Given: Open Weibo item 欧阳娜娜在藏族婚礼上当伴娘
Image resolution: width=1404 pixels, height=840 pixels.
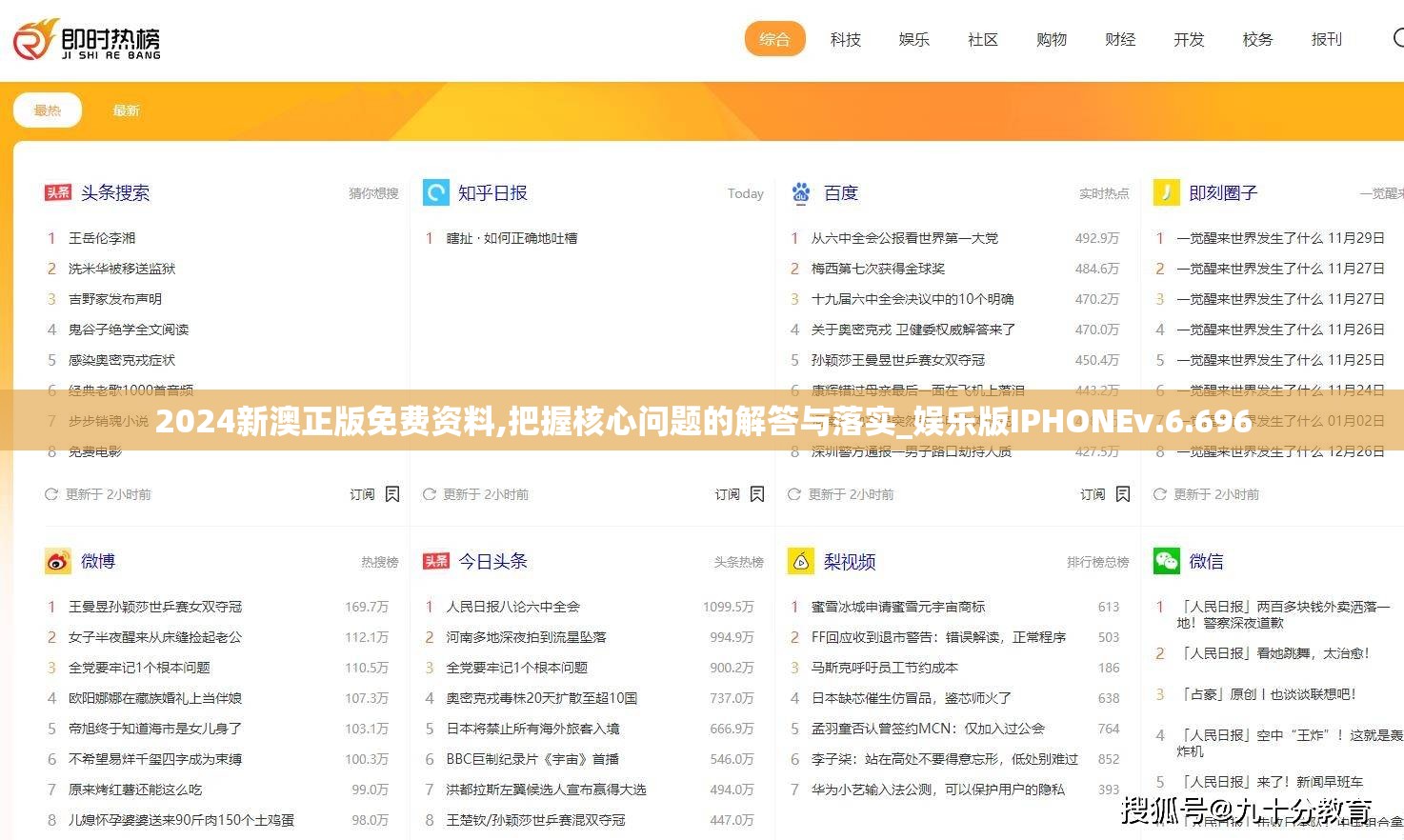Looking at the screenshot, I should click(155, 698).
